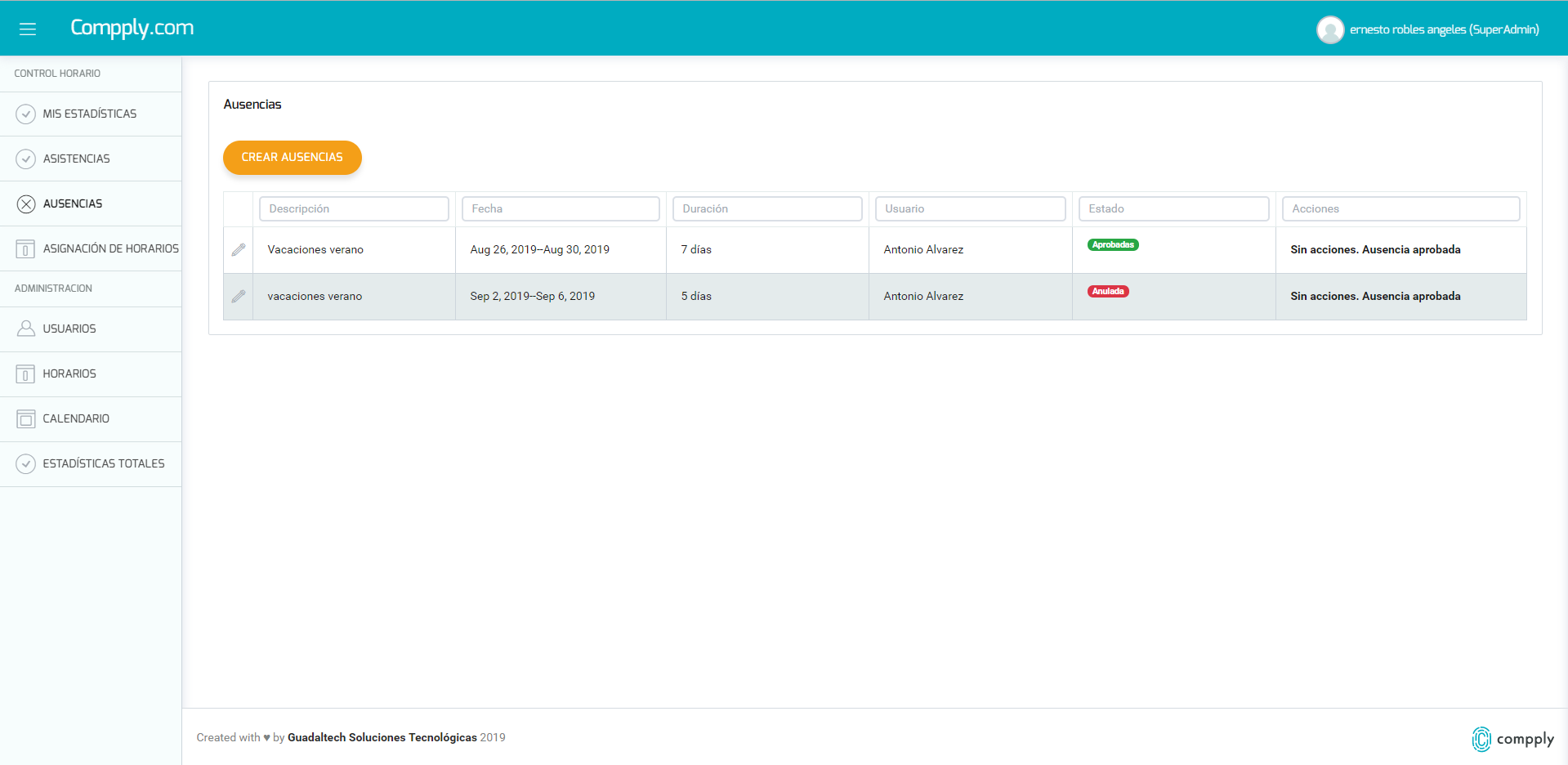Focus the Estado filter field
This screenshot has width=1568, height=765.
coord(1173,208)
